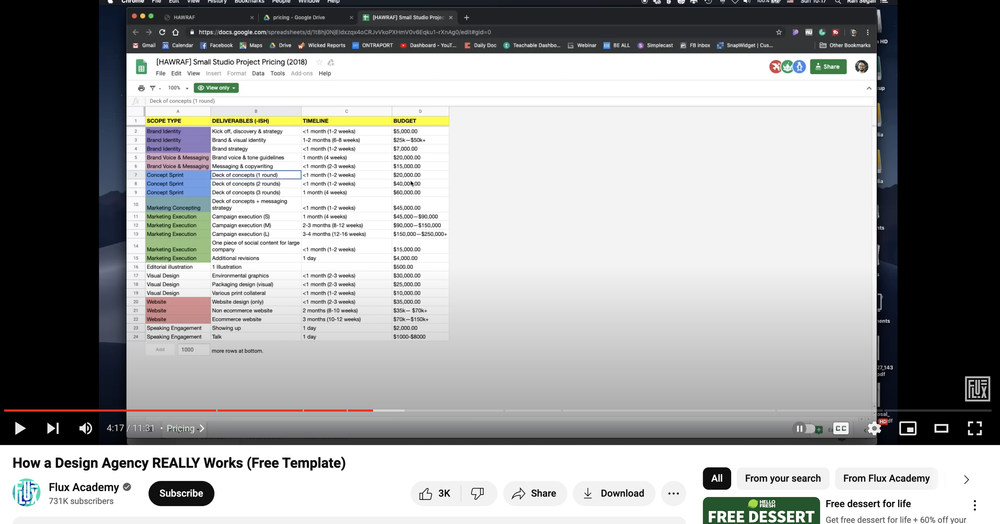Image resolution: width=1000 pixels, height=524 pixels.
Task: Enter full screen mode
Action: 974,428
